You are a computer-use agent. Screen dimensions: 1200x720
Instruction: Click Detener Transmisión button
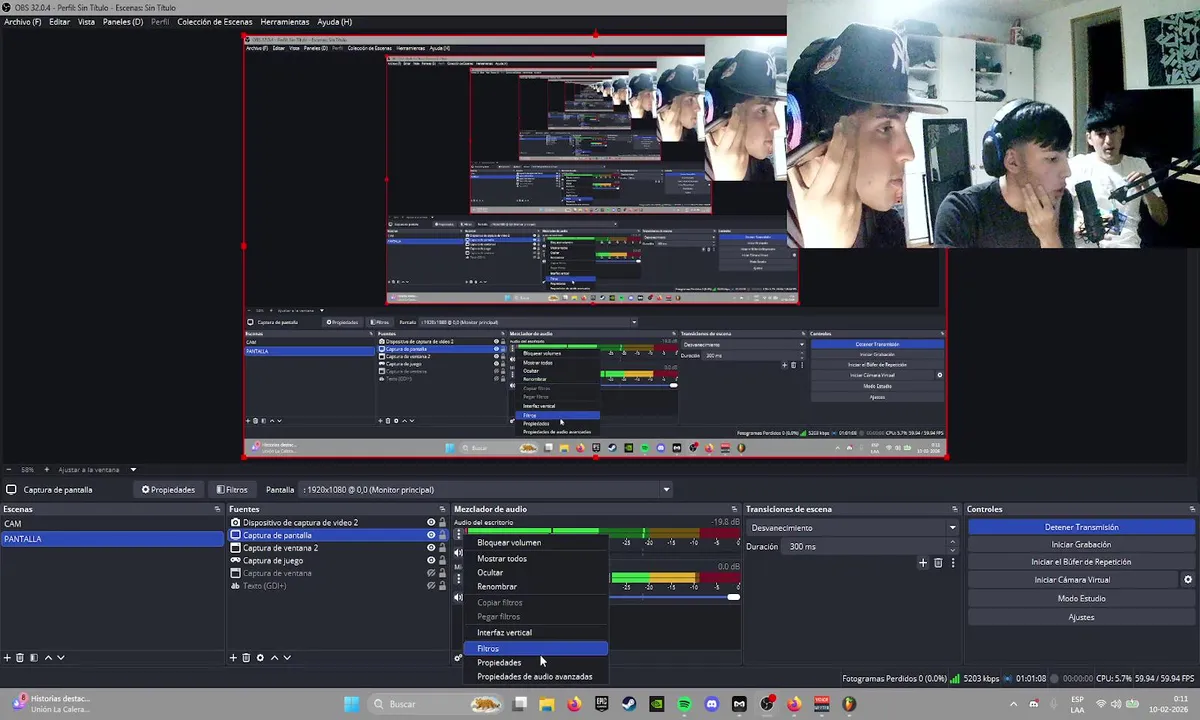(x=1081, y=527)
